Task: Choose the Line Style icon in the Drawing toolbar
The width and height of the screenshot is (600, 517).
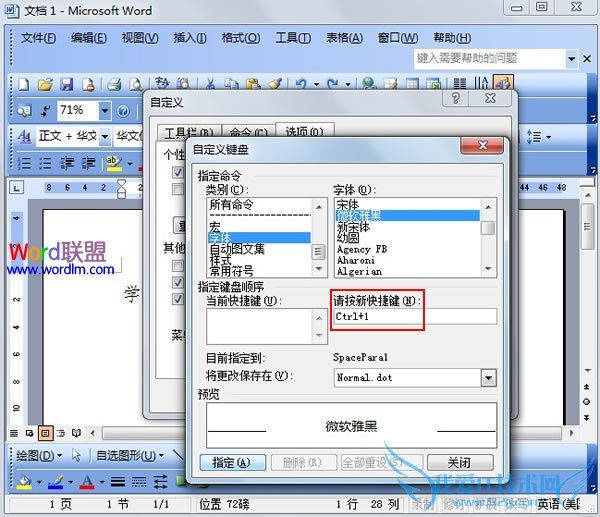Action: click(x=118, y=482)
